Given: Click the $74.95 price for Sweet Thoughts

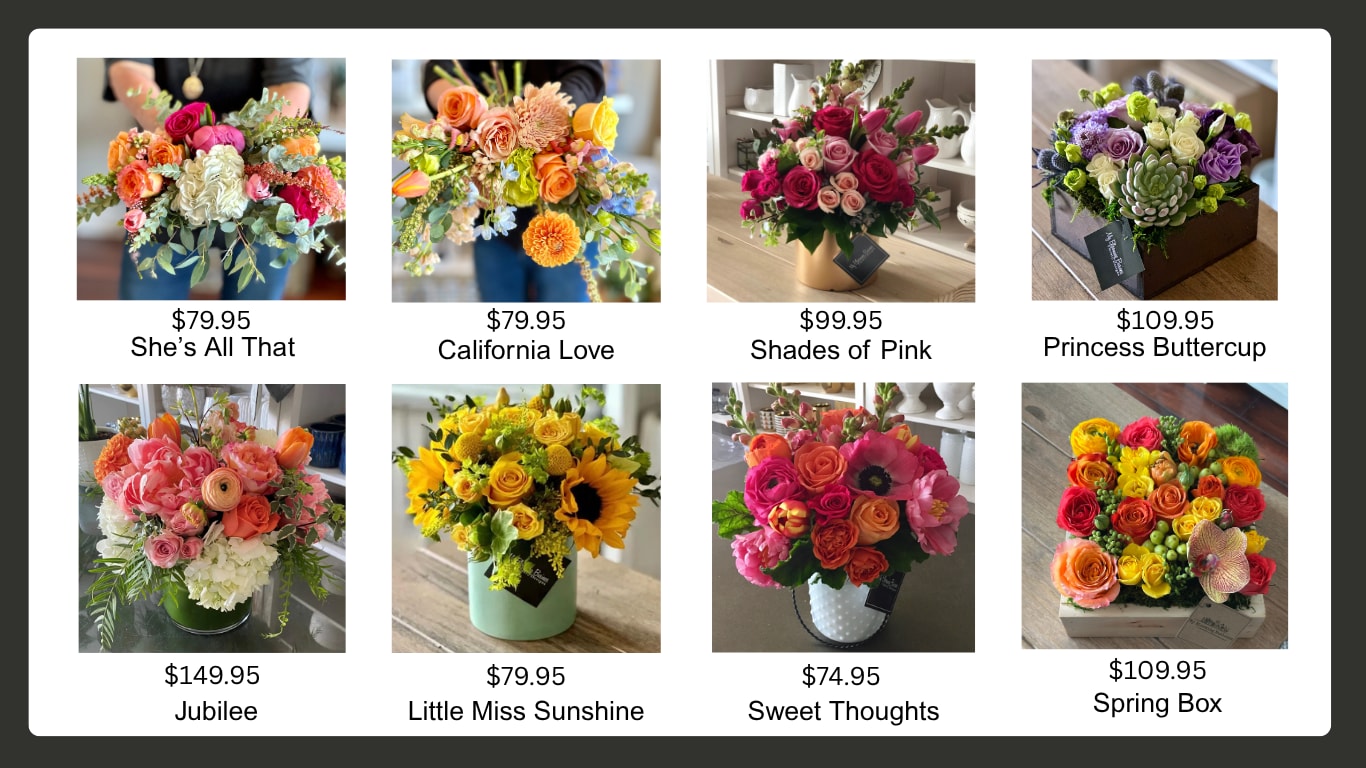Looking at the screenshot, I should [x=843, y=677].
